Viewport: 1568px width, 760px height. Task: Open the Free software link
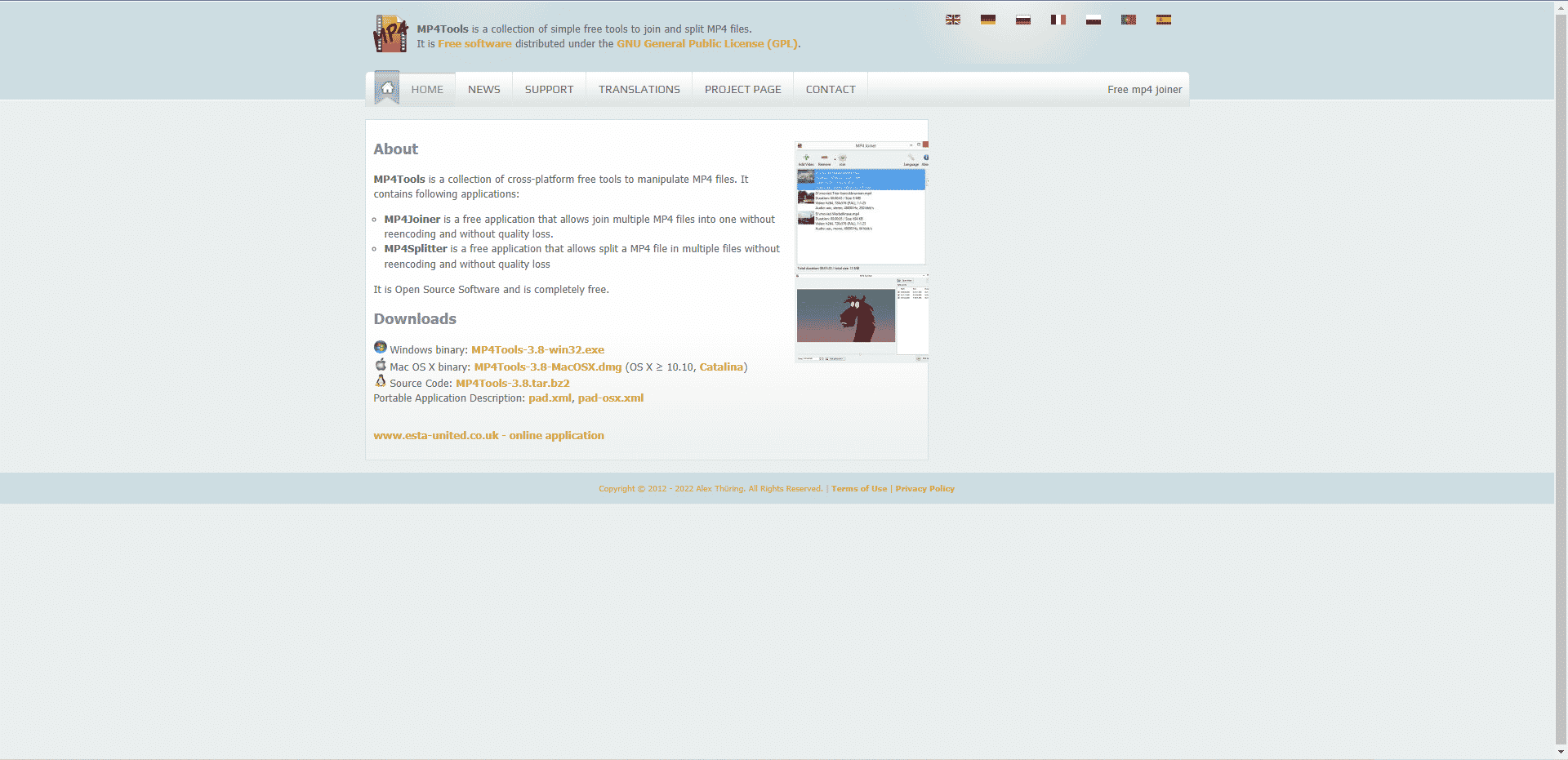tap(474, 44)
